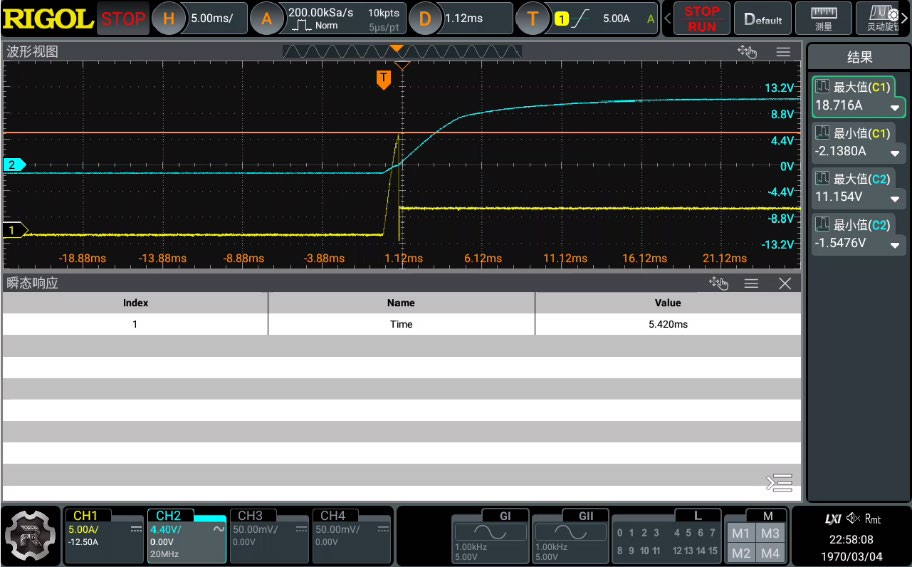Click the orange T trigger position marker

click(383, 79)
